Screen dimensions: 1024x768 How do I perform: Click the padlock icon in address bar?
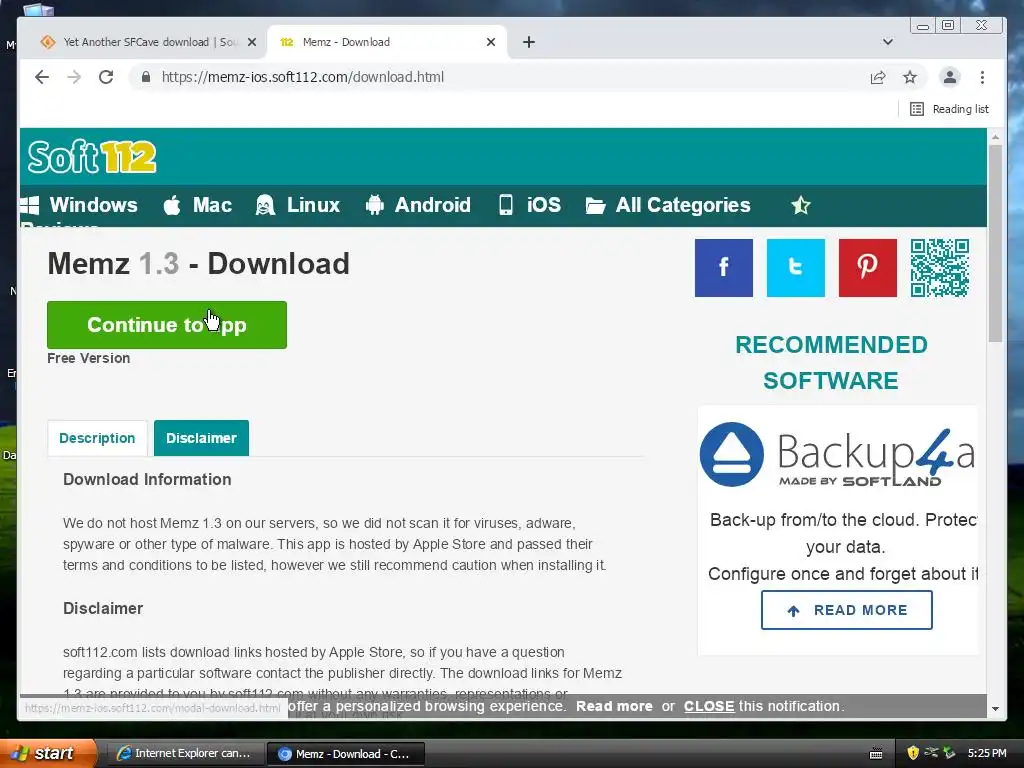(x=146, y=77)
